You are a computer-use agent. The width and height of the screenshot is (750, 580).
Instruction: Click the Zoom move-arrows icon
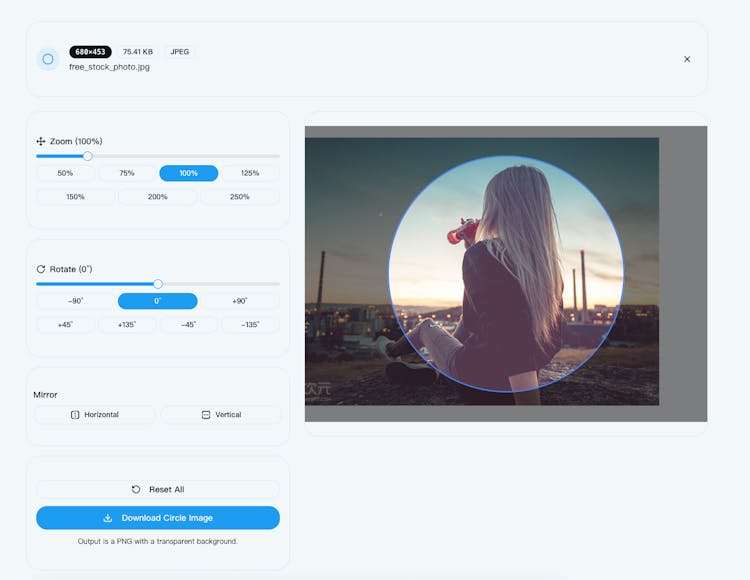[x=41, y=142]
